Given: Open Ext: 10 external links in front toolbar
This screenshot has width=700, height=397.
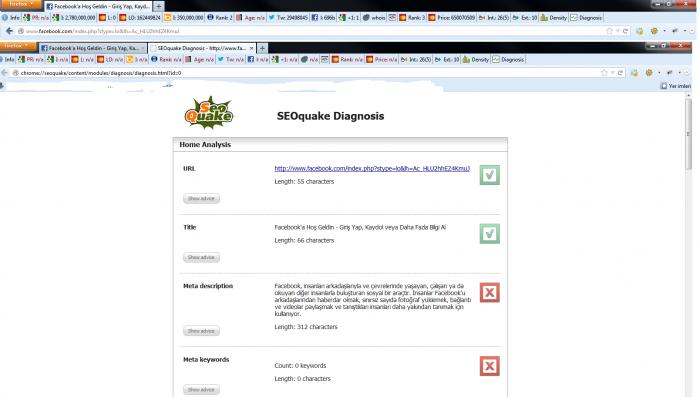Looking at the screenshot, I should 447,59.
